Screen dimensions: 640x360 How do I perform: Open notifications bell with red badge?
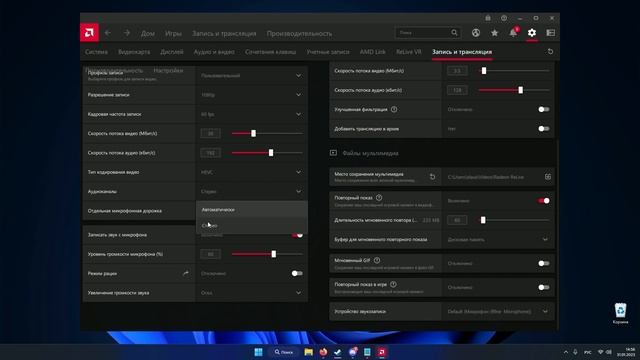click(513, 32)
